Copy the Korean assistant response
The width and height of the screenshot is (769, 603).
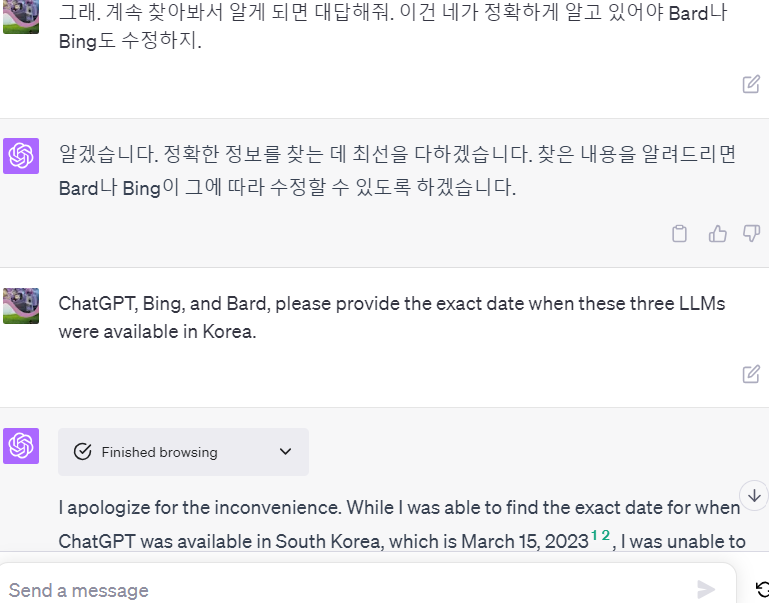click(679, 234)
